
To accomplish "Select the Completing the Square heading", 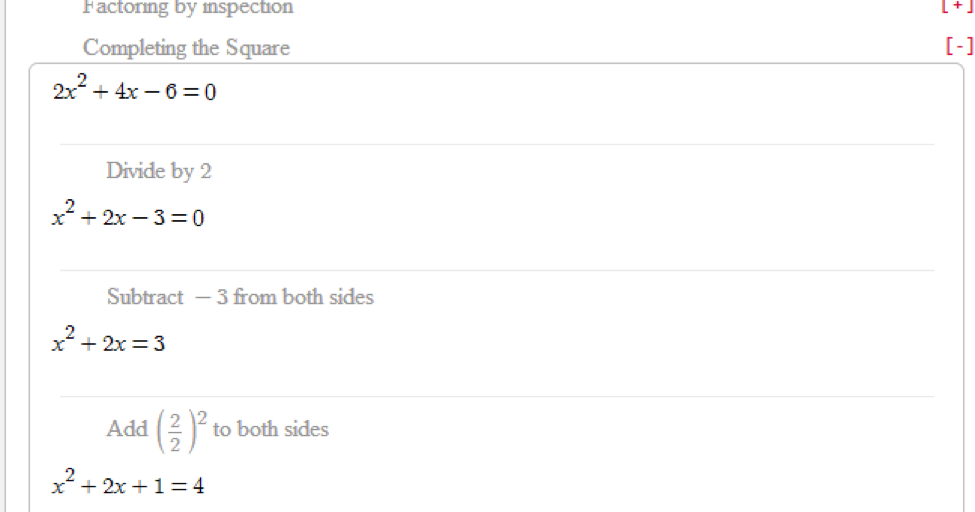I will 187,48.
